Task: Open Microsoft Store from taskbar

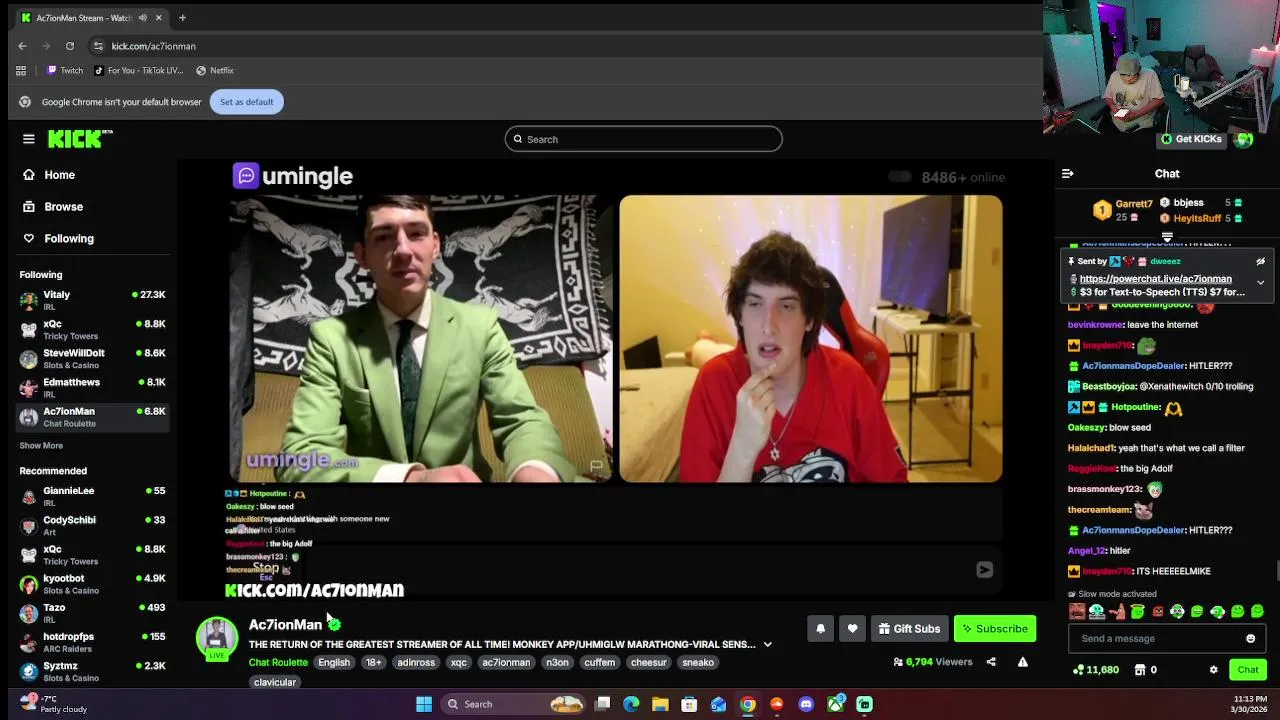Action: [x=689, y=704]
